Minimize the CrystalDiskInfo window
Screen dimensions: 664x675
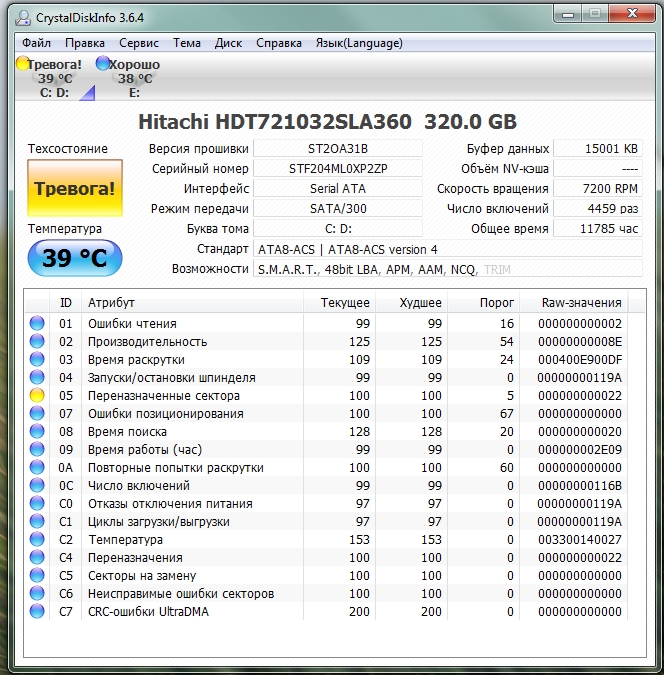pos(568,14)
